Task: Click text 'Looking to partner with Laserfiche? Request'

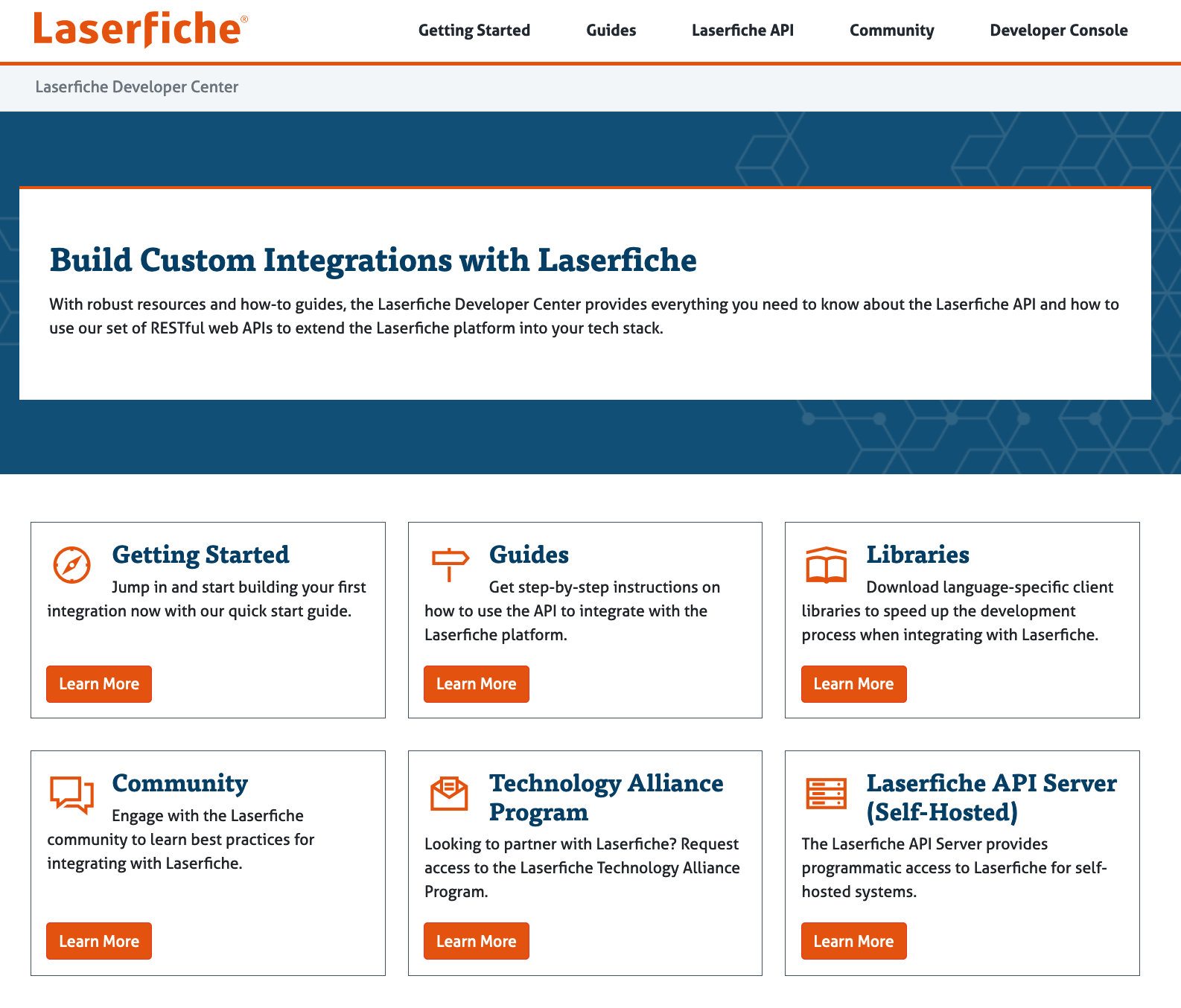Action: (x=582, y=844)
